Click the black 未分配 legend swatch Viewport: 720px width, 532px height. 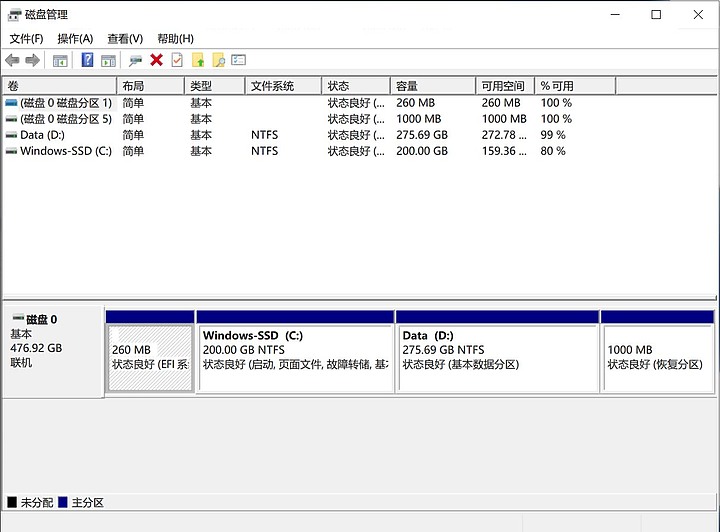coord(12,502)
